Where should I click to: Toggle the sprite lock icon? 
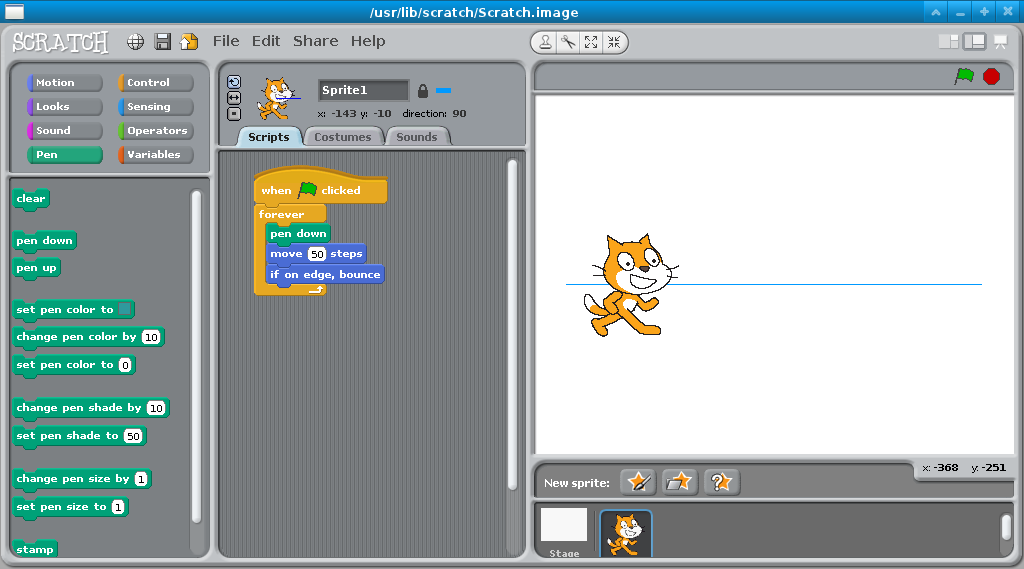click(x=422, y=90)
